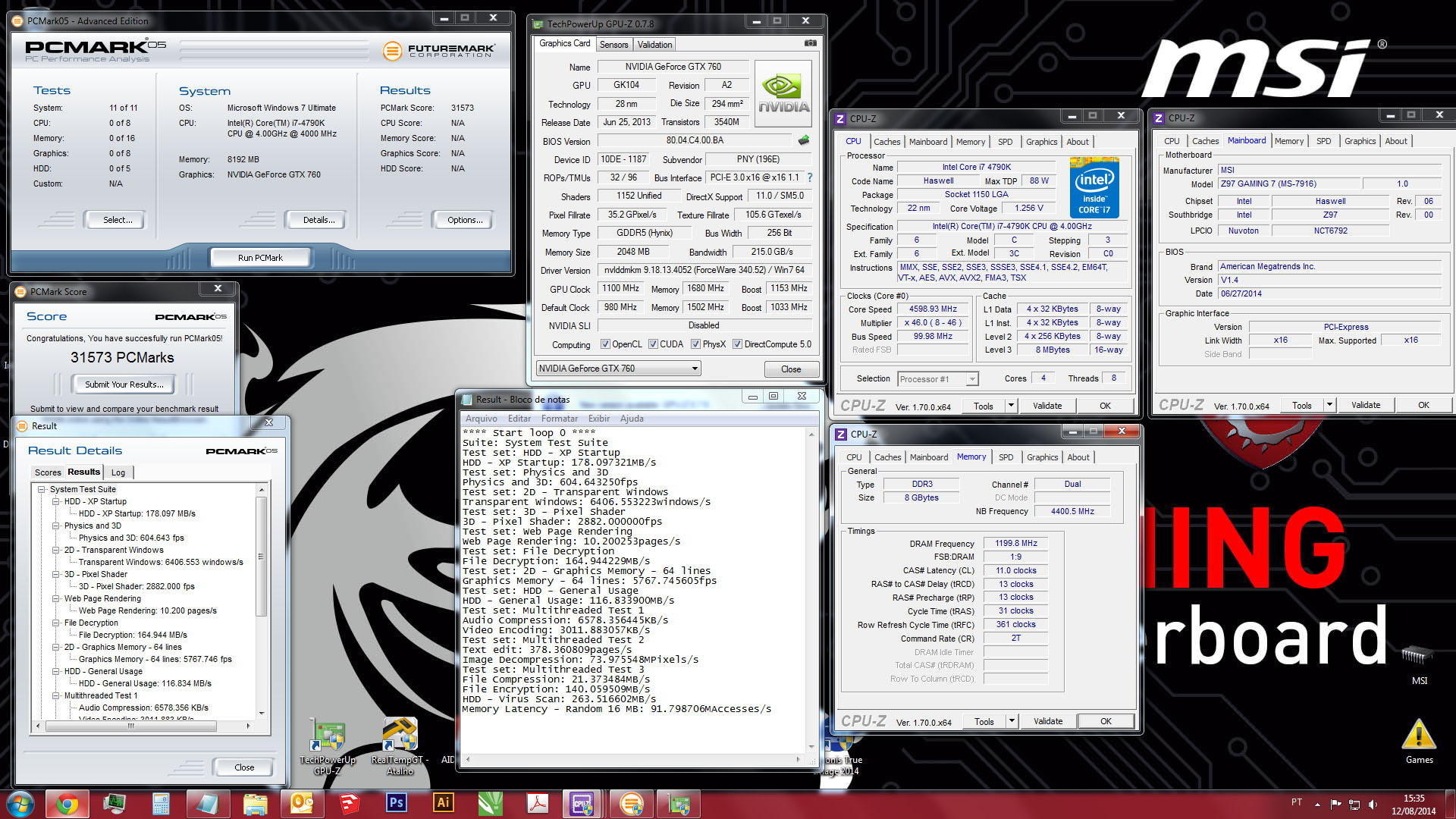Open Windows Explorer from the taskbar
Image resolution: width=1456 pixels, height=819 pixels.
click(x=256, y=804)
